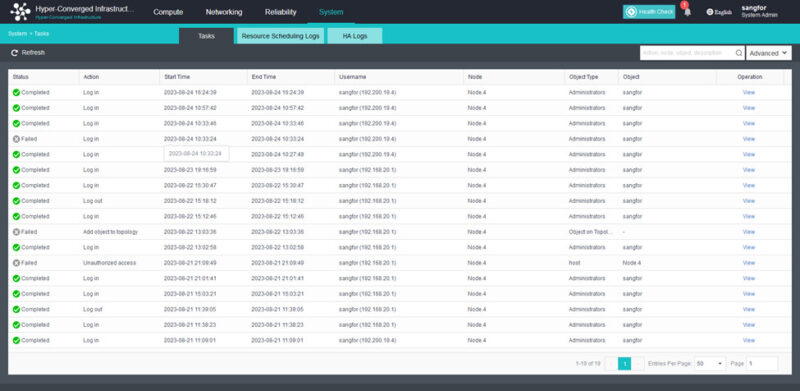
Task: Click 'Object on Topol...' object type cell
Action: point(589,232)
